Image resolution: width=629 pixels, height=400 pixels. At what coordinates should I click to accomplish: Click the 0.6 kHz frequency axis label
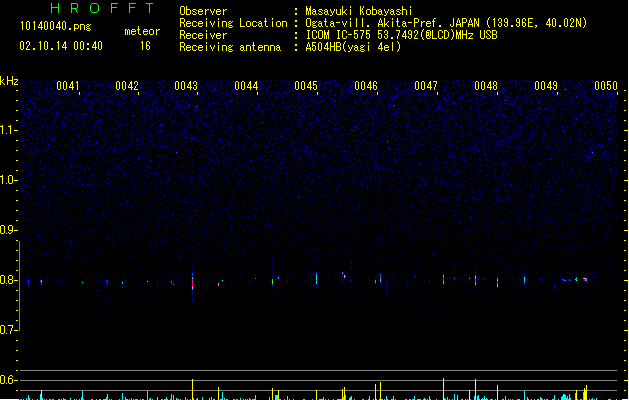coord(8,380)
